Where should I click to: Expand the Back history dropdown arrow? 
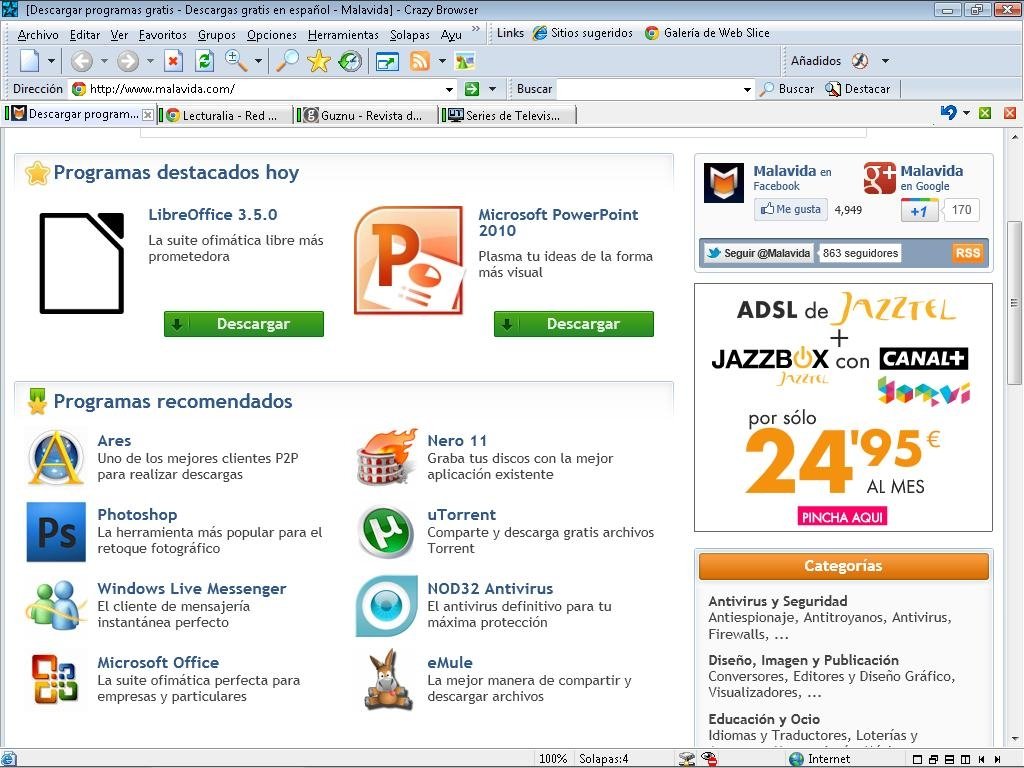point(104,61)
